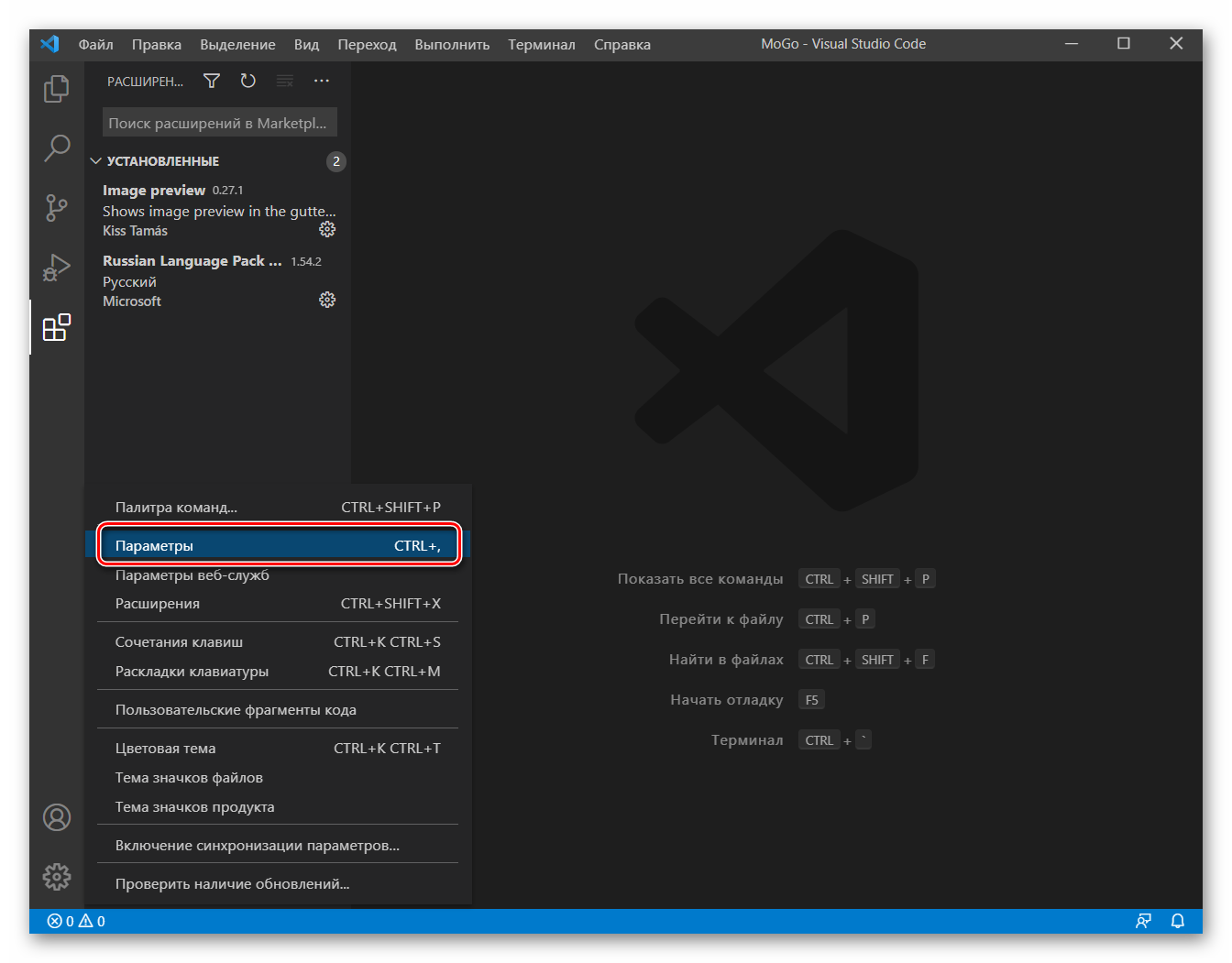Viewport: 1232px width, 963px height.
Task: Choose Параметры веб-служб menu entry
Action: point(278,575)
